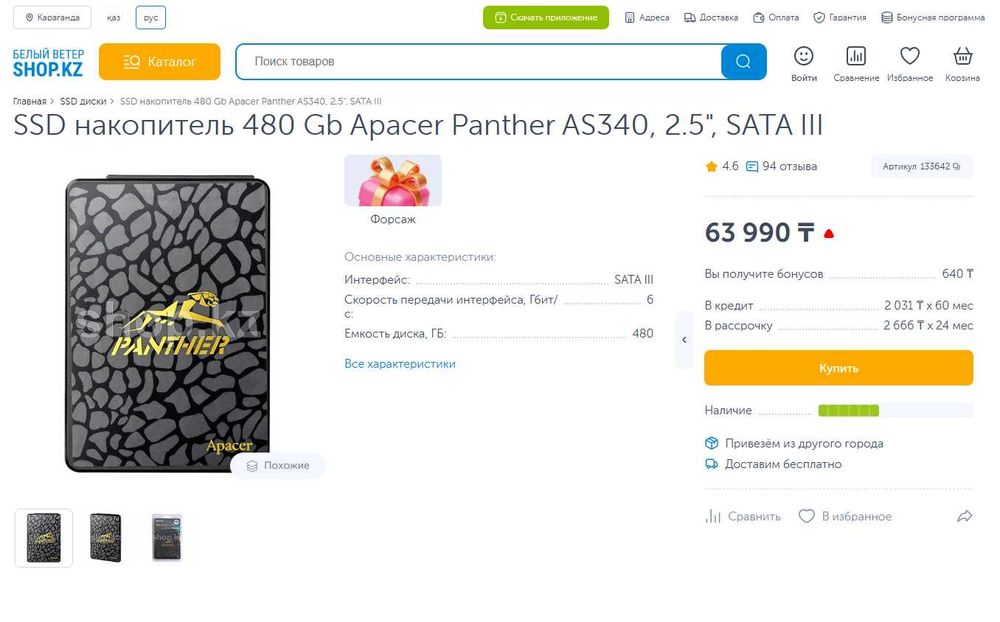Open the Доставка menu item
This screenshot has height=622, width=1000.
(711, 18)
